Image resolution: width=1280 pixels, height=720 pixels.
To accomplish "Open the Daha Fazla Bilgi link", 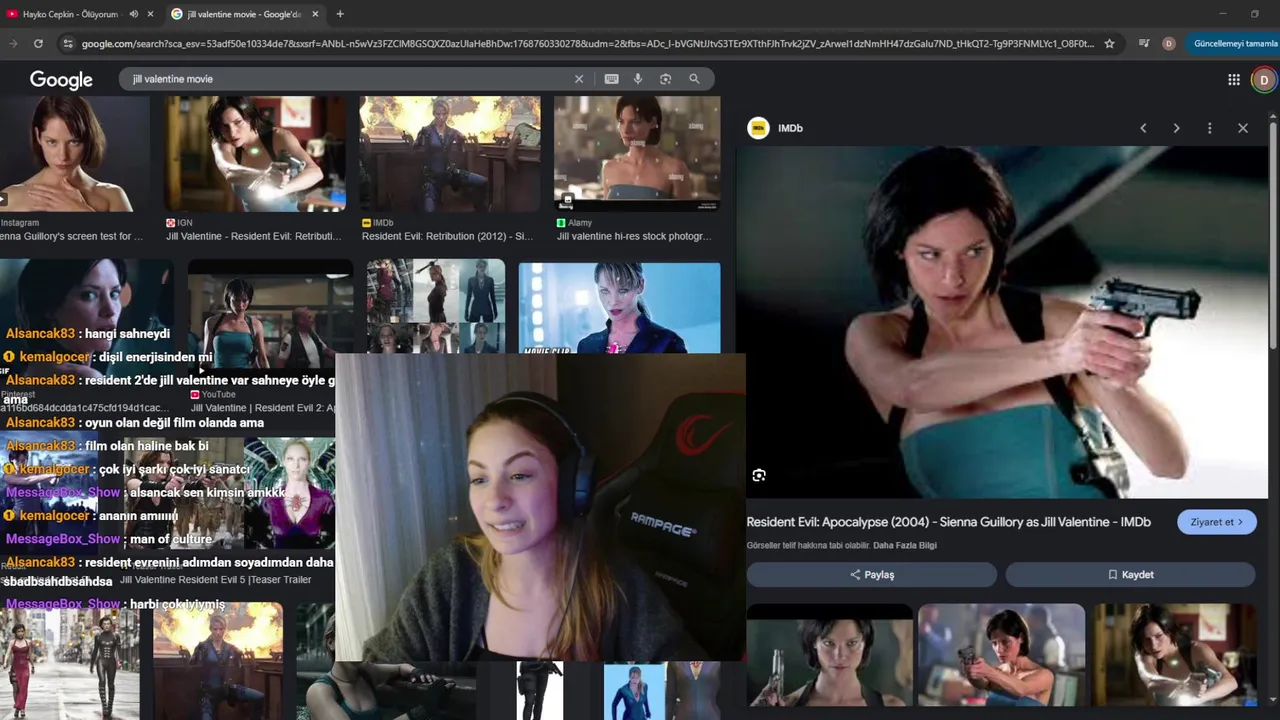I will click(x=905, y=545).
